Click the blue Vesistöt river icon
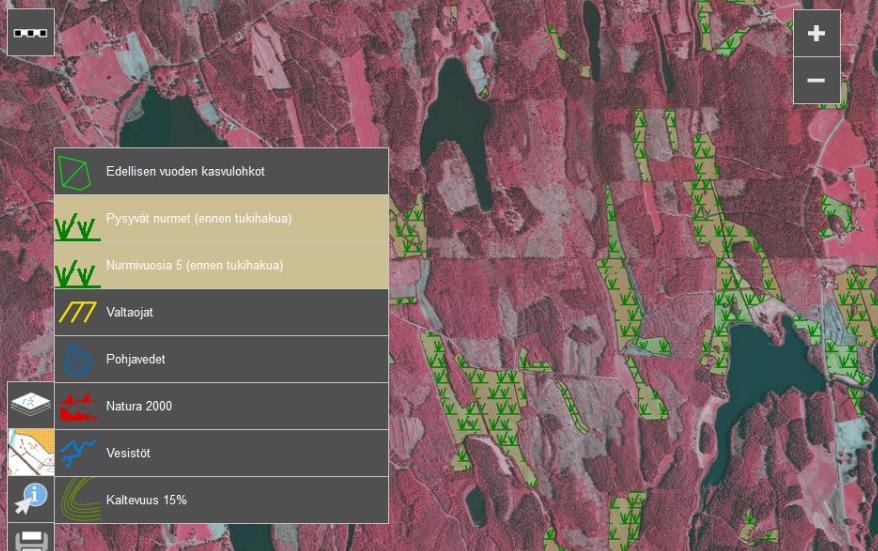The height and width of the screenshot is (551, 878). 77,452
